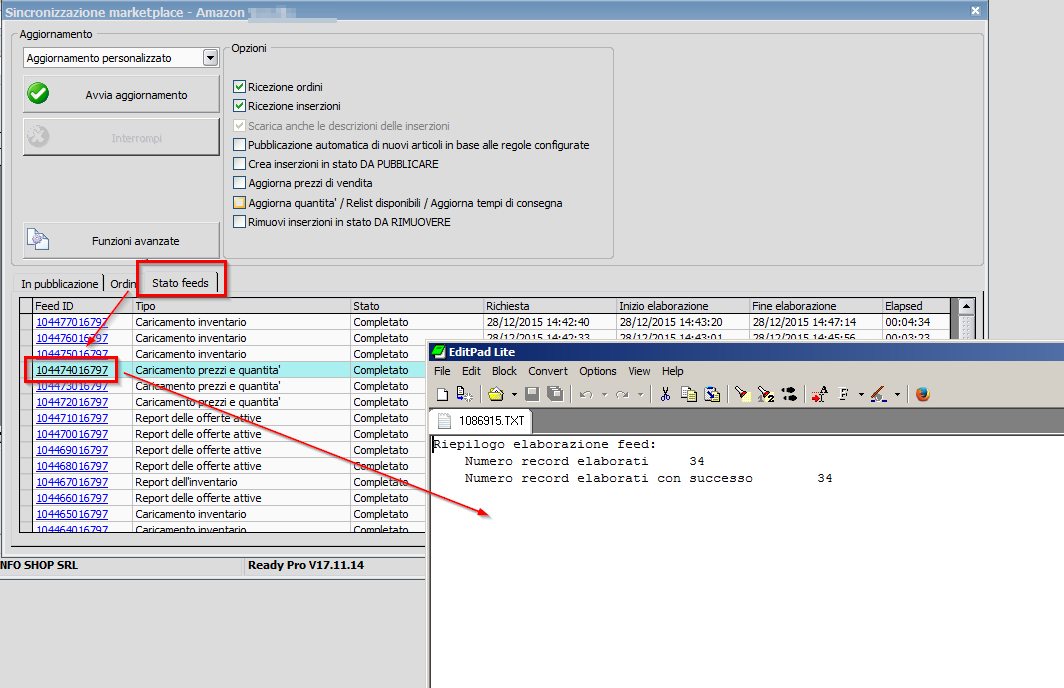This screenshot has width=1064, height=688.
Task: Click the Feed ID column header
Action: (82, 306)
